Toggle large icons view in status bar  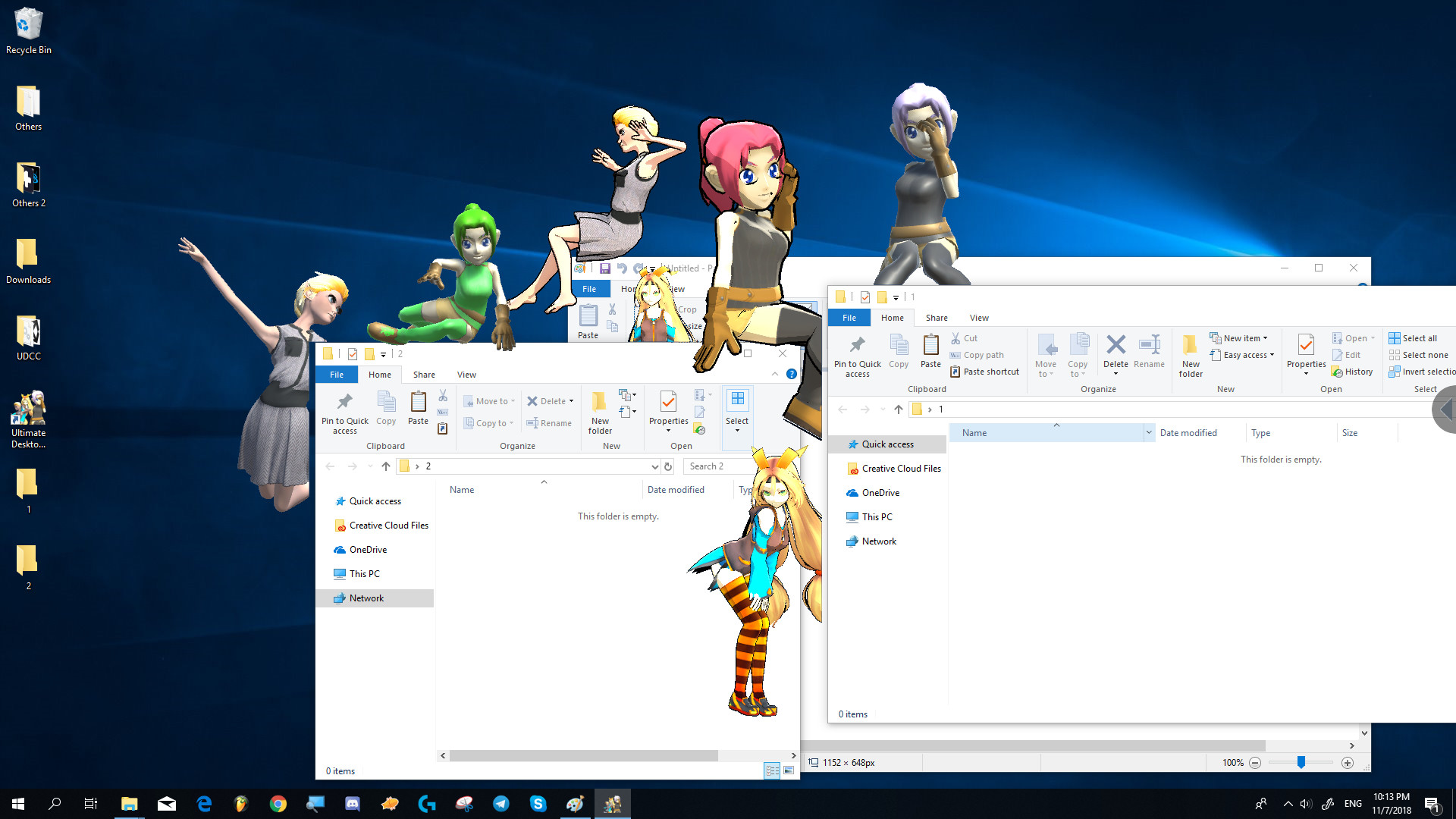pos(789,770)
